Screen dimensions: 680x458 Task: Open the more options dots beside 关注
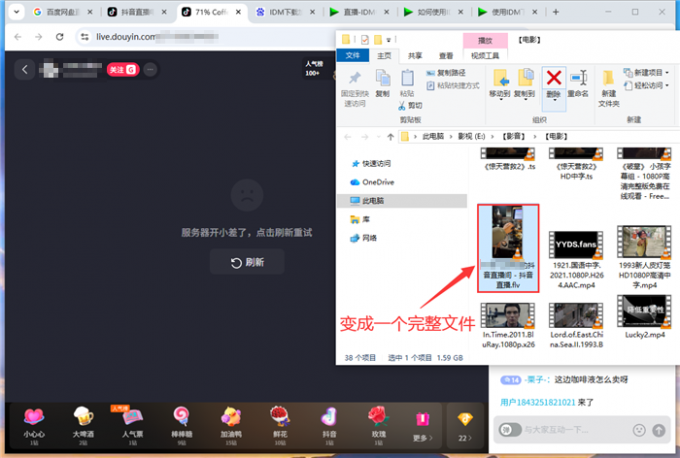pyautogui.click(x=150, y=70)
